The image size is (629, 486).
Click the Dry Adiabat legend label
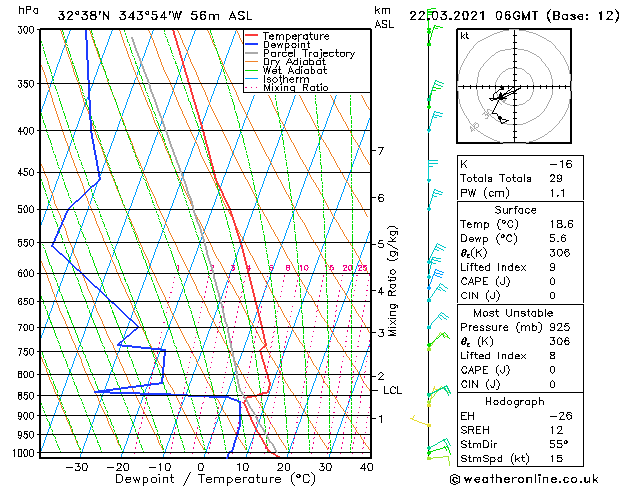point(294,62)
